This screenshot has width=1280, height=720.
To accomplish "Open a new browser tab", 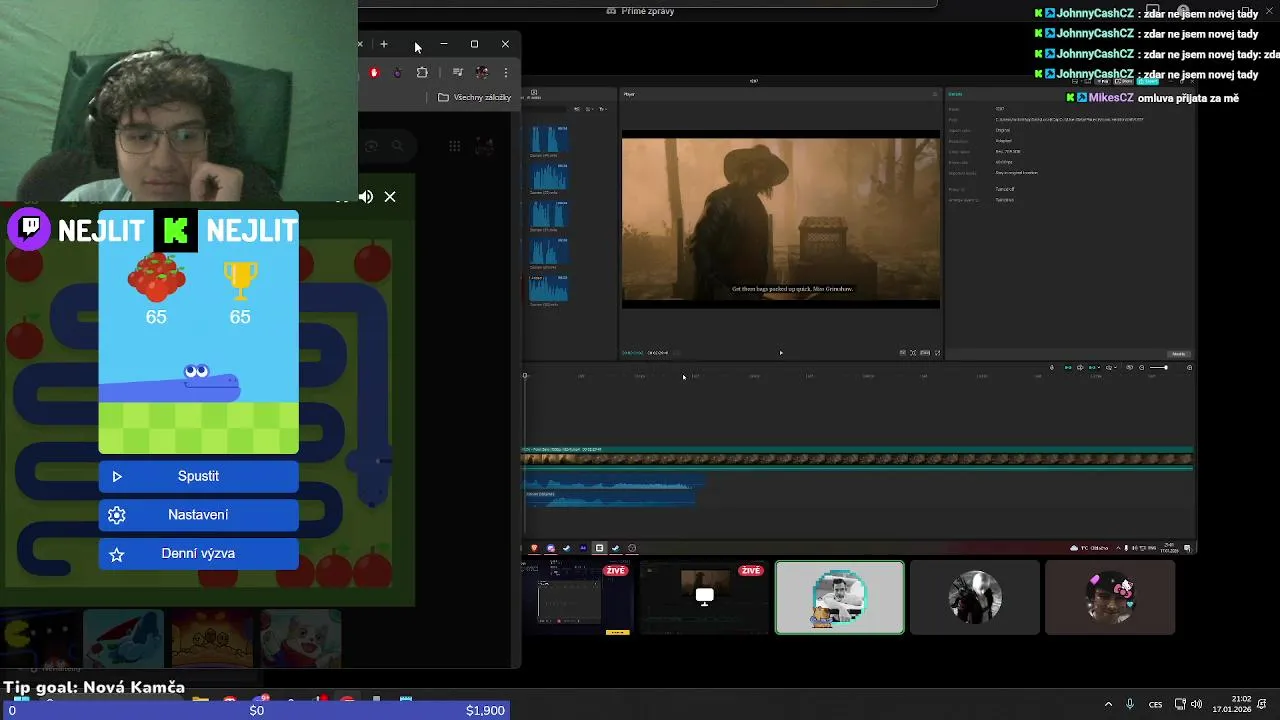I will tap(384, 44).
